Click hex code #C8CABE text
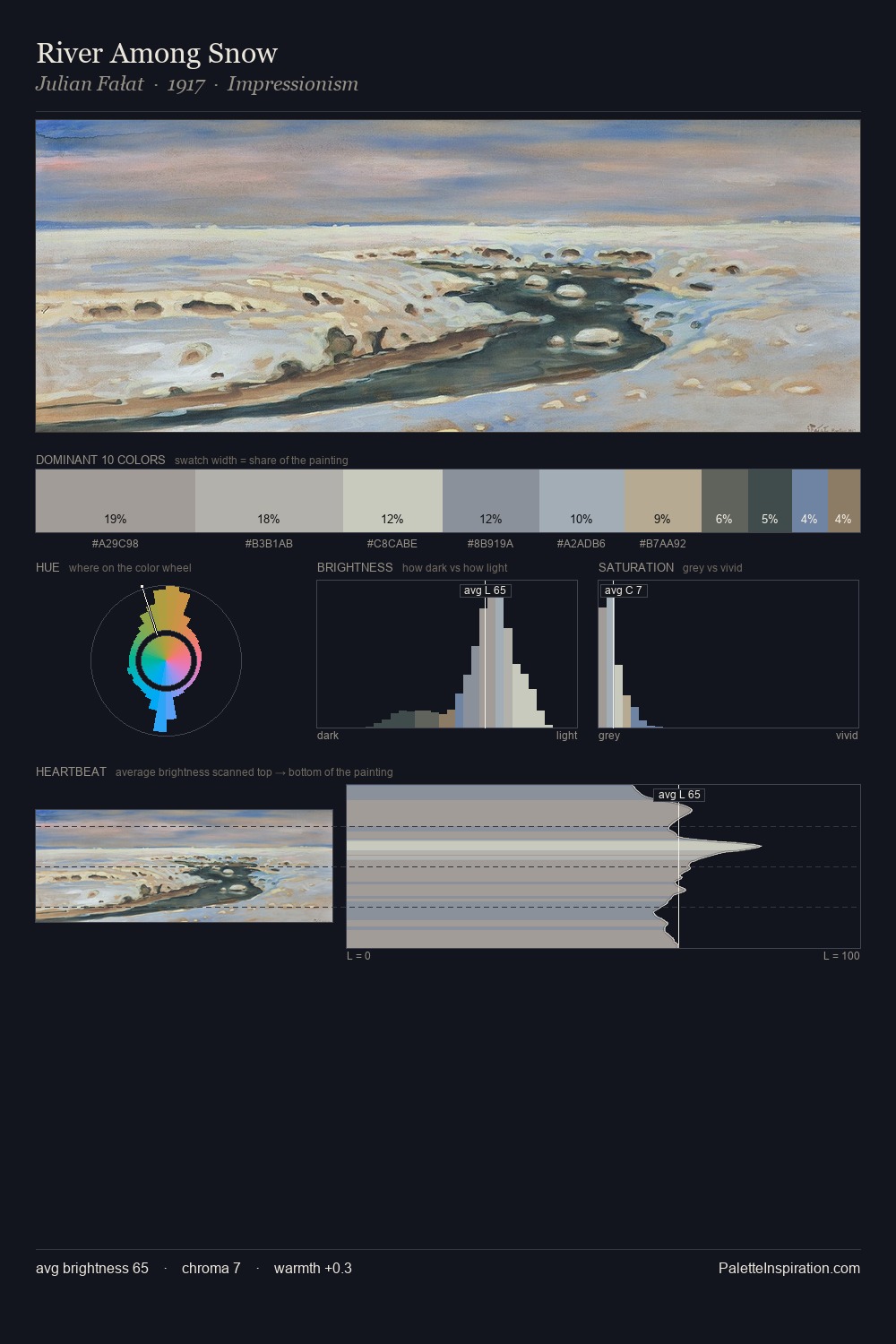 (392, 544)
